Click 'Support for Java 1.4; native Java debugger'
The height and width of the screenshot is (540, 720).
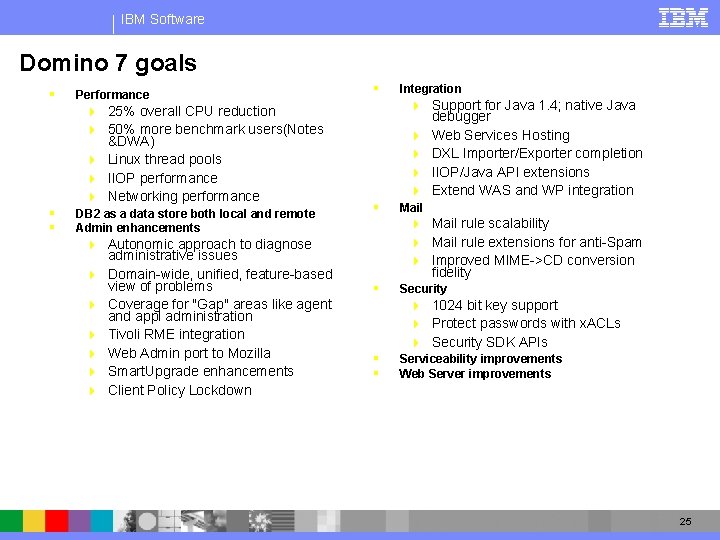(x=534, y=111)
